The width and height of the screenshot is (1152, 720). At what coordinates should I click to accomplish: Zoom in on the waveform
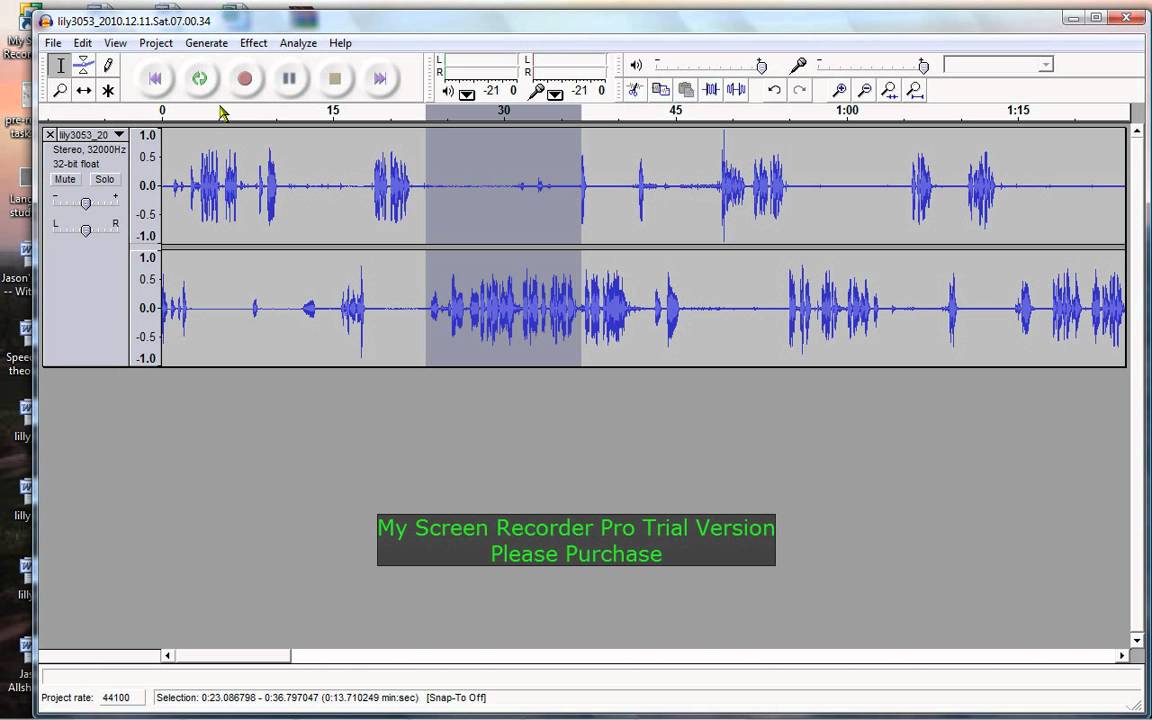pos(839,90)
